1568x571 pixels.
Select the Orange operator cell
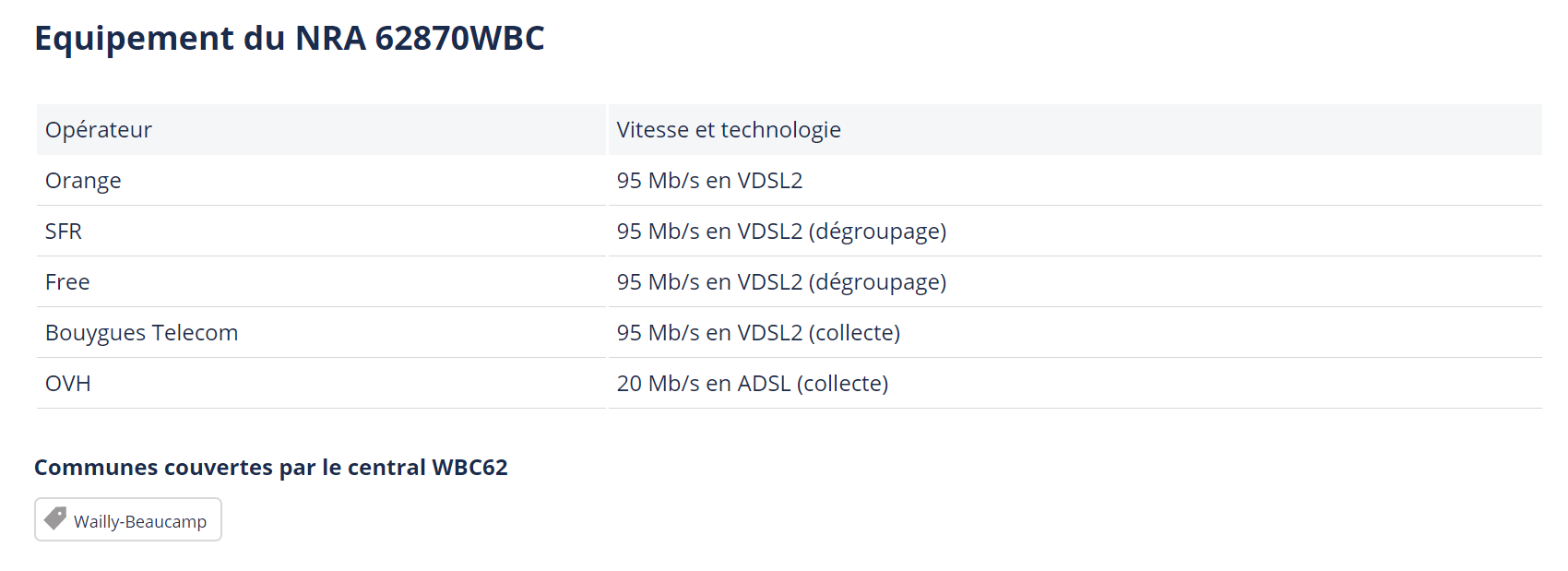[83, 181]
